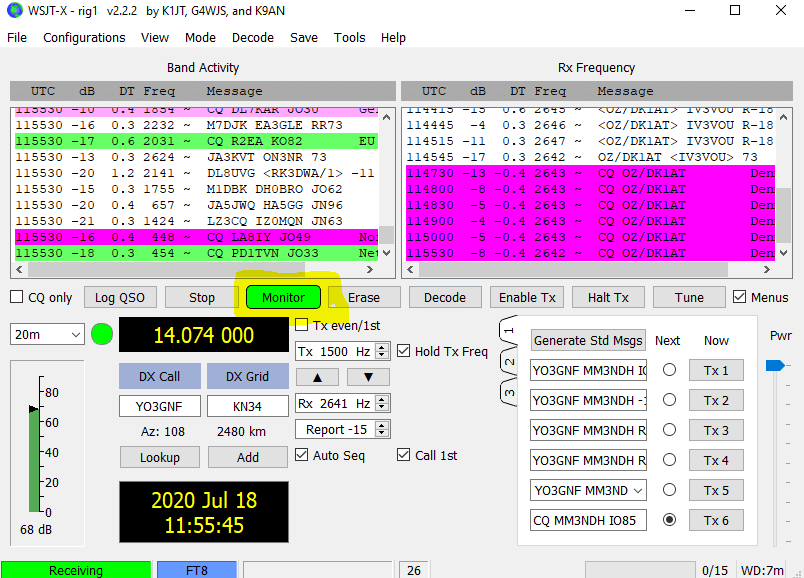
Task: Send the Tx 1 message now
Action: click(716, 370)
